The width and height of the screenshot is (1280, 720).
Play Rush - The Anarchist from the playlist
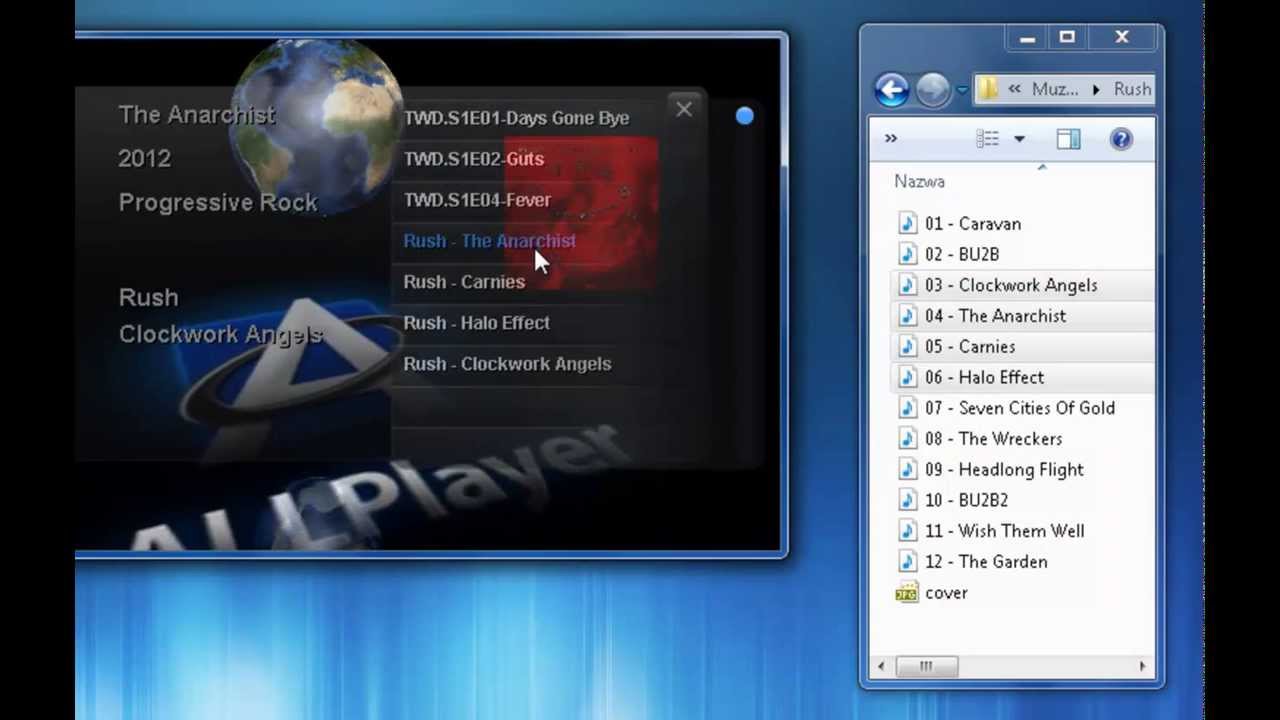tap(489, 241)
